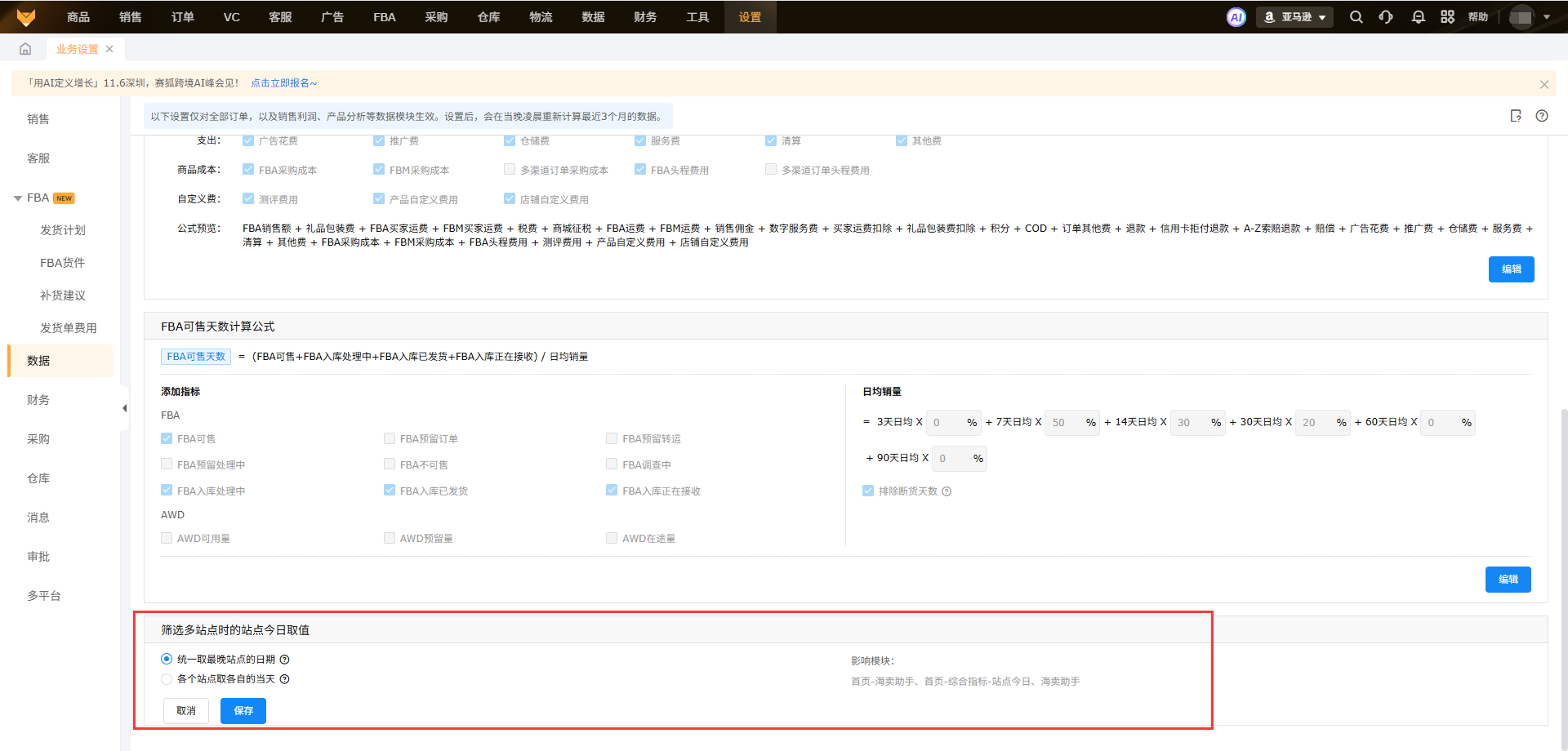
Task: Open the notifications bell icon
Action: tap(1418, 17)
